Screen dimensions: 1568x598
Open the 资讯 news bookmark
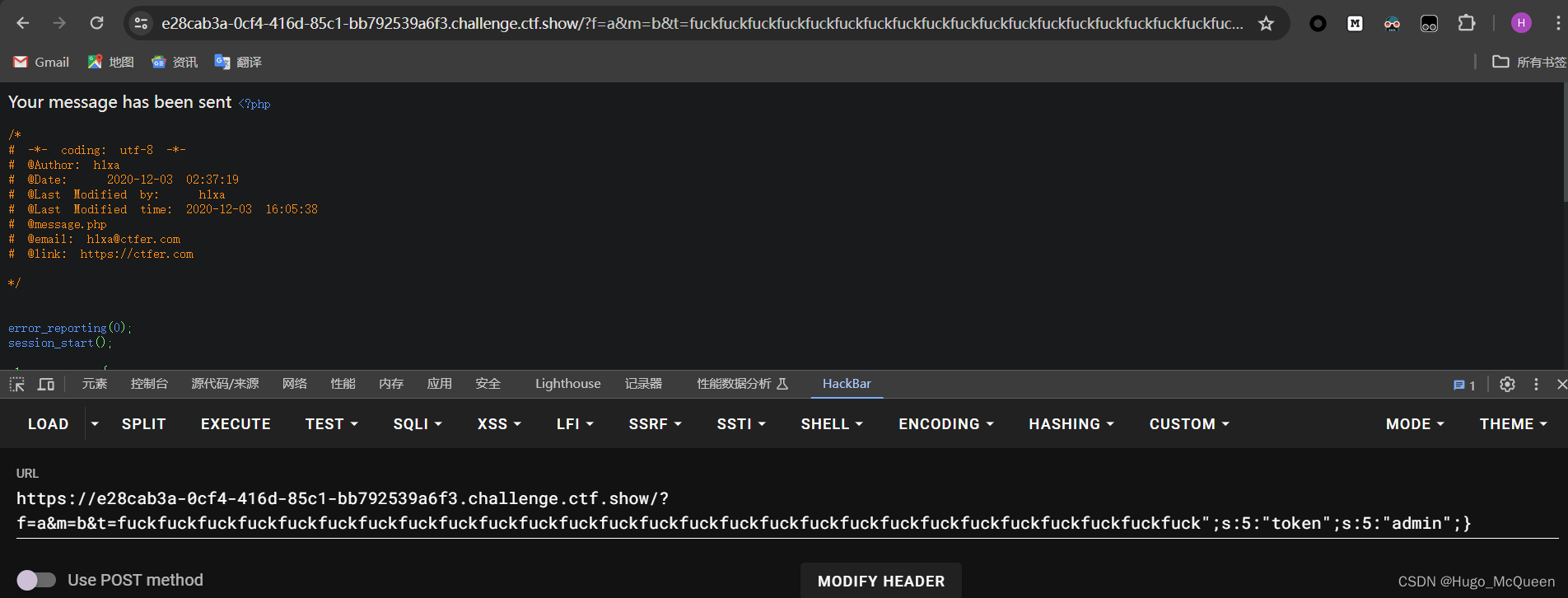175,62
